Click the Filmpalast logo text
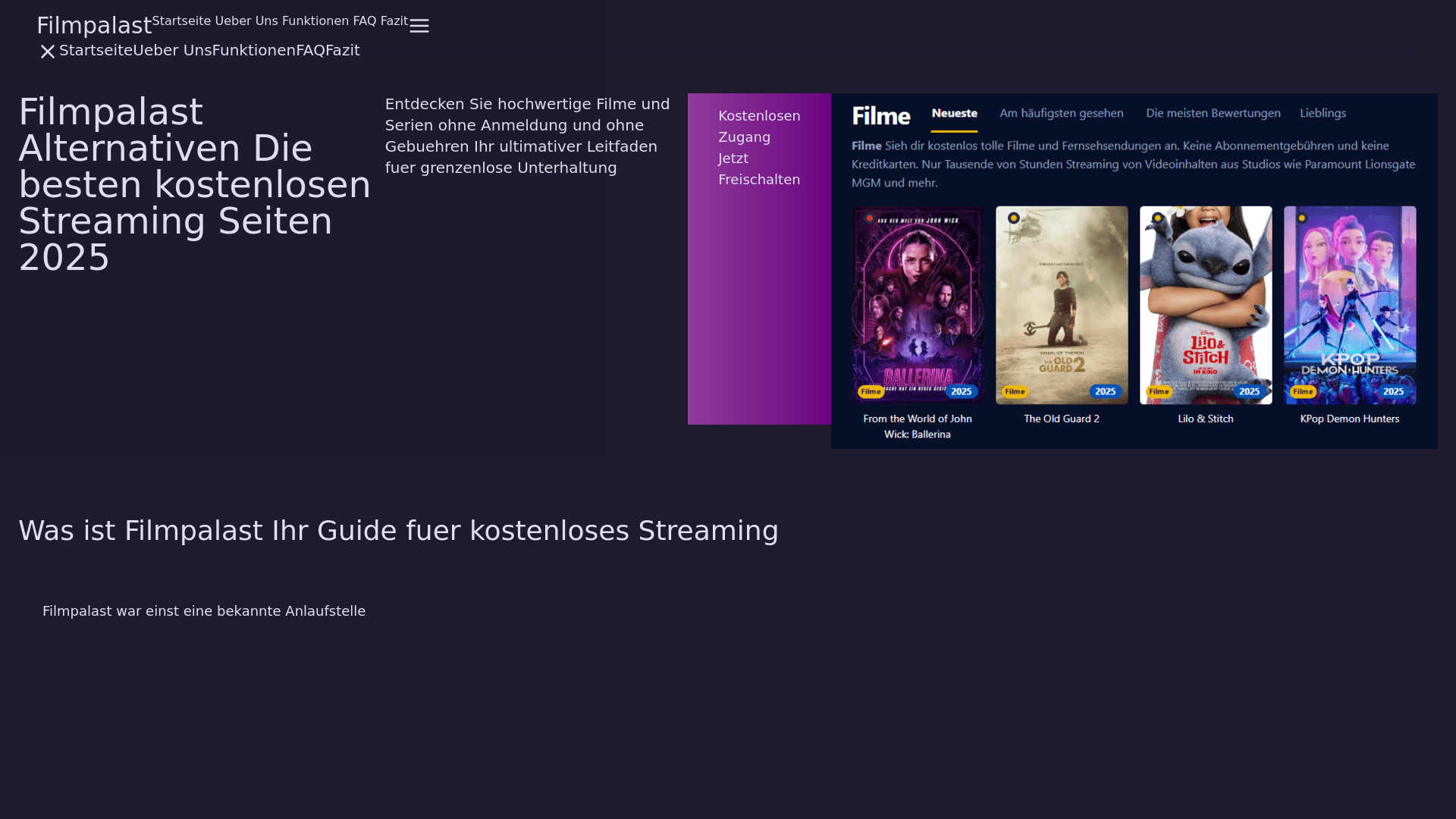This screenshot has width=1456, height=819. (94, 25)
